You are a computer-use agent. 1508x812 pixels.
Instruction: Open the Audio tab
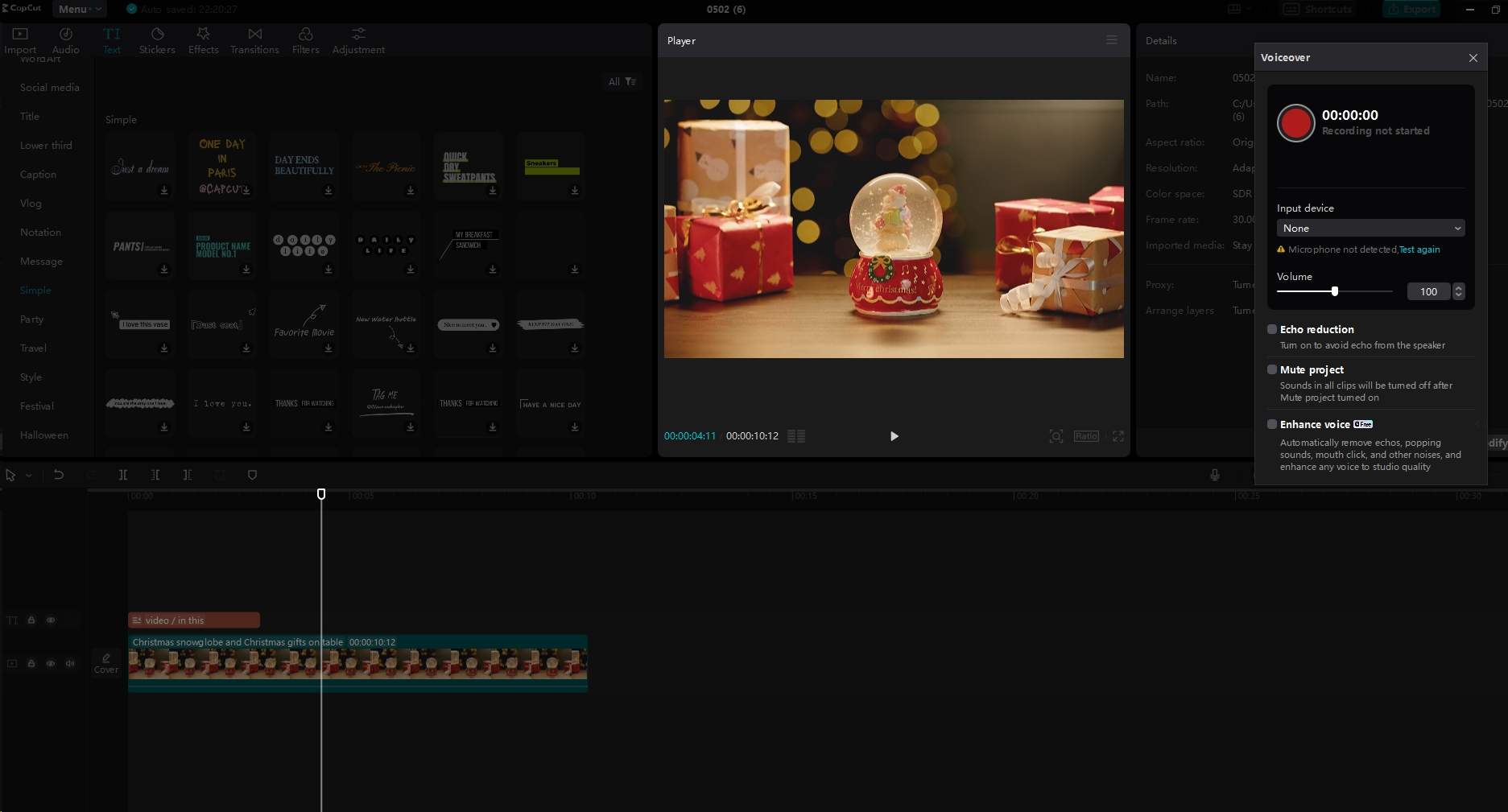(66, 40)
